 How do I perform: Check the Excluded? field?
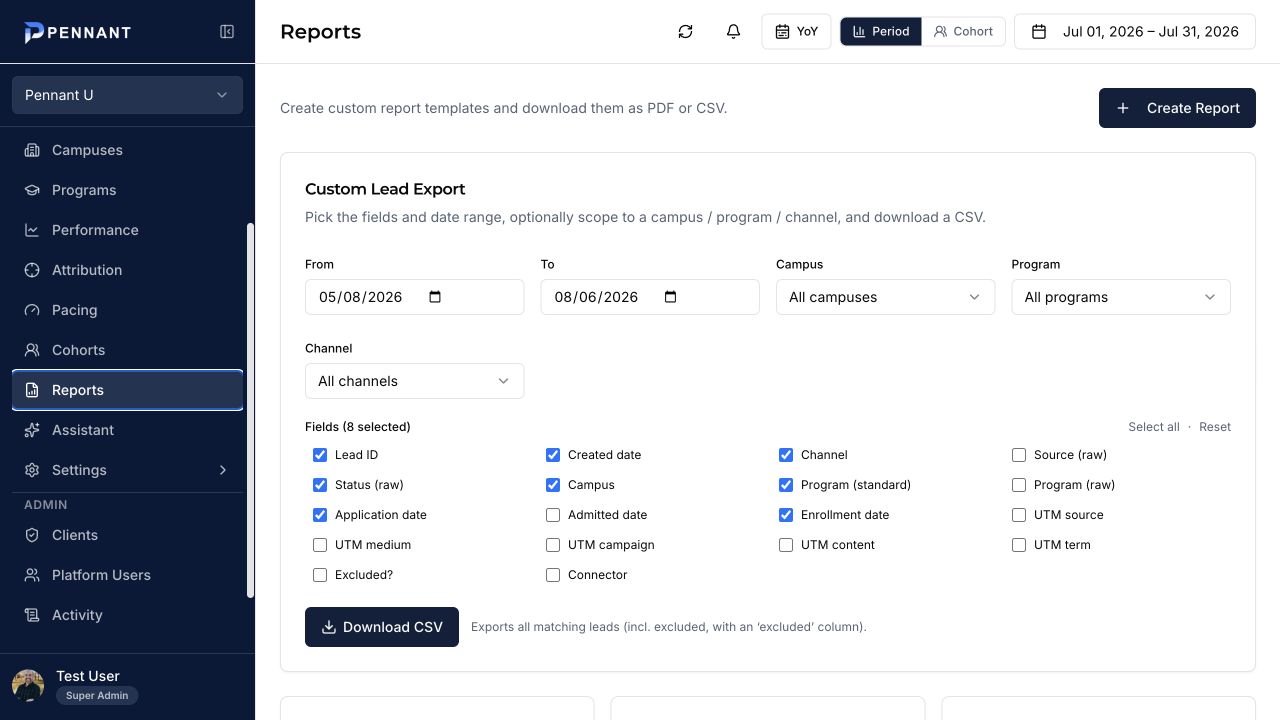[x=320, y=575]
